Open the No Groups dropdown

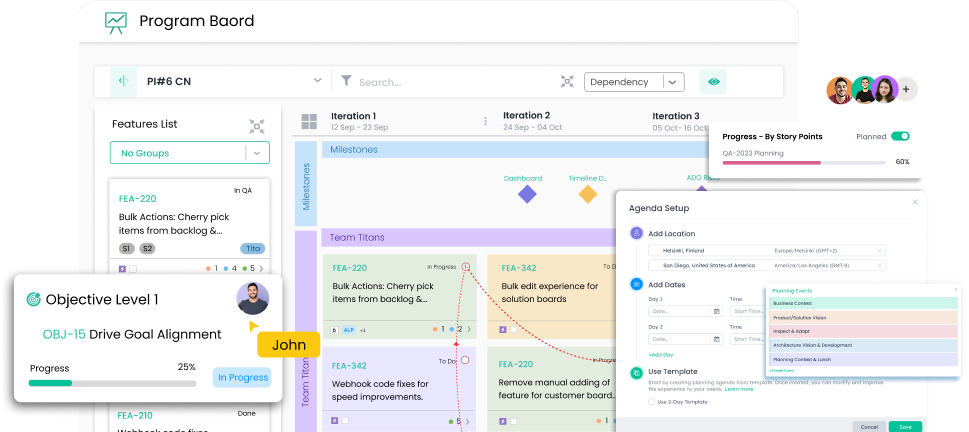(x=190, y=153)
